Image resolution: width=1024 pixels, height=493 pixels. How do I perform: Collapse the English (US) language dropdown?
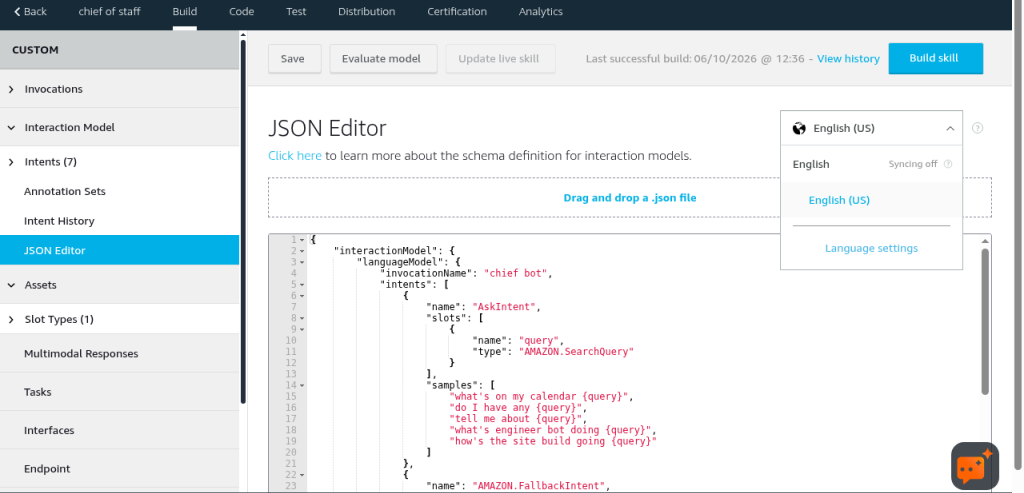click(x=950, y=129)
